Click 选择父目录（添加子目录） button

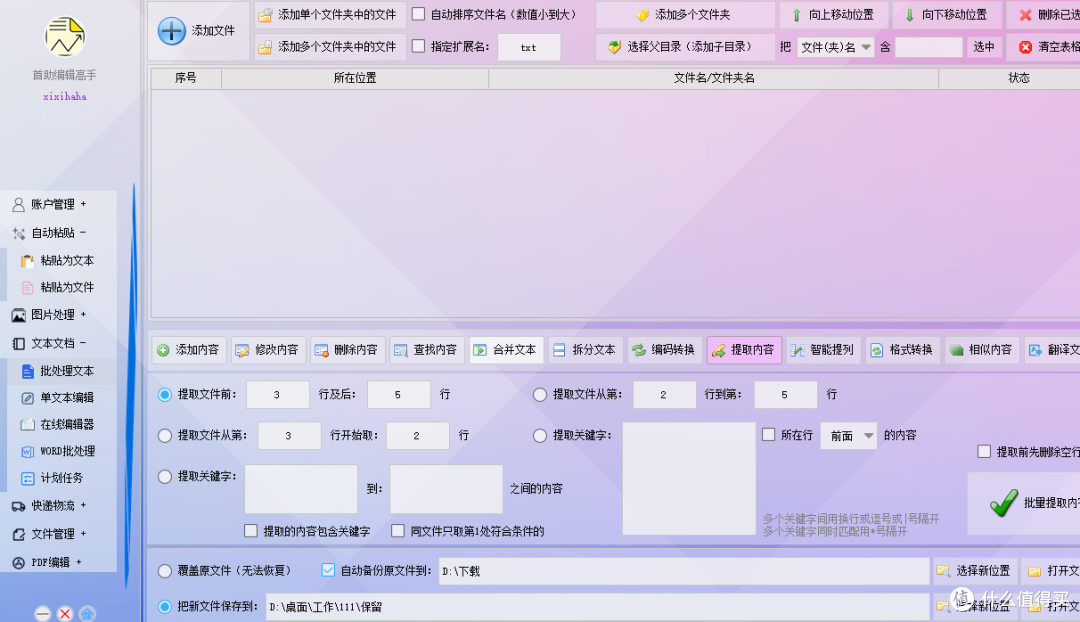click(x=684, y=47)
